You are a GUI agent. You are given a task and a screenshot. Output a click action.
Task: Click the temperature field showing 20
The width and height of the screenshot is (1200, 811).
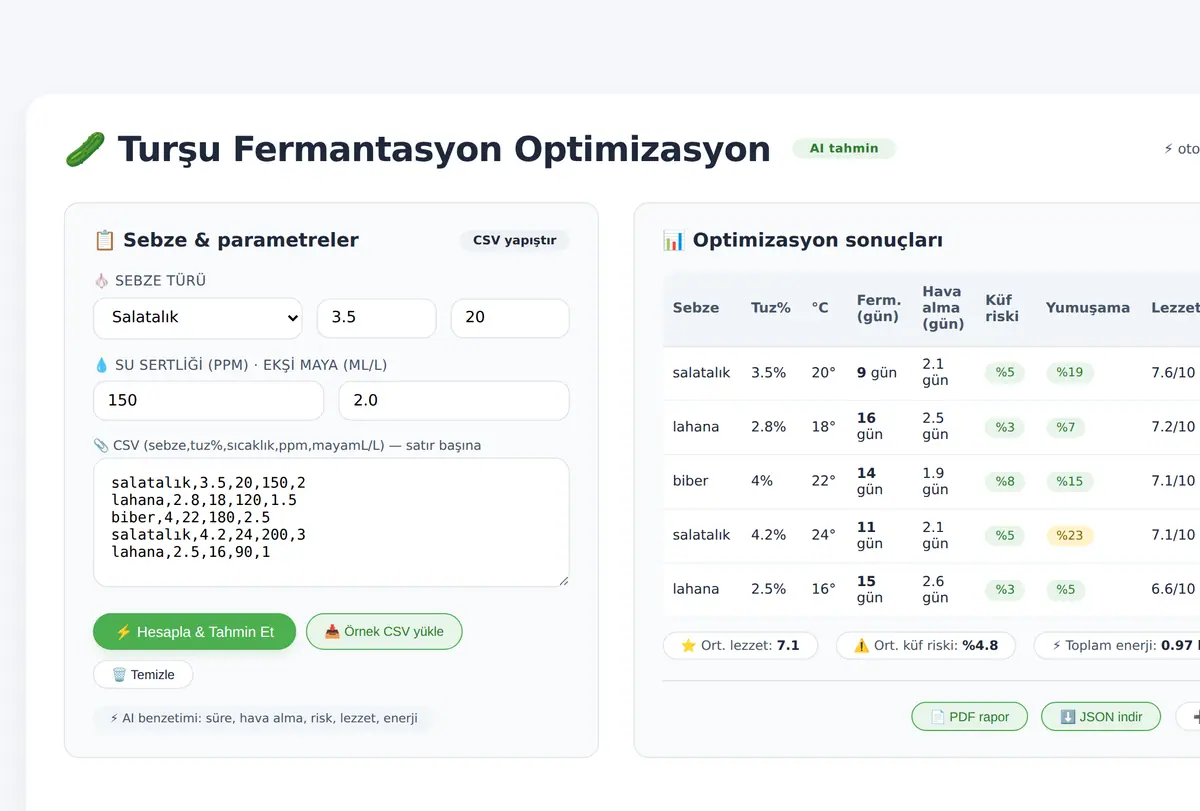click(510, 318)
